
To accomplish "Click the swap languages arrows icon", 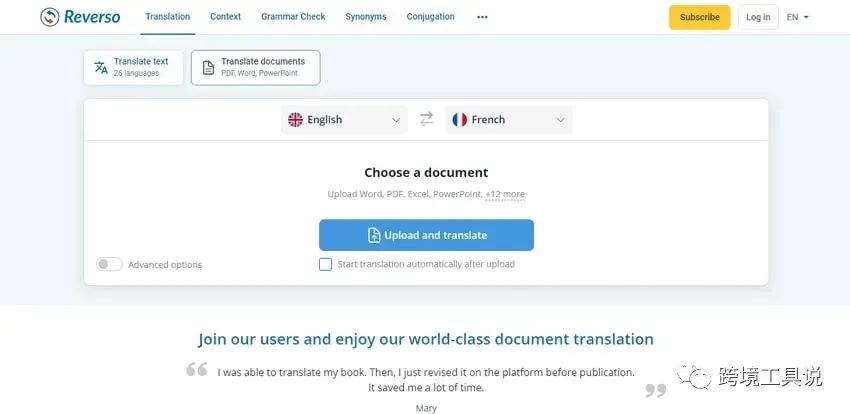I will pos(426,119).
